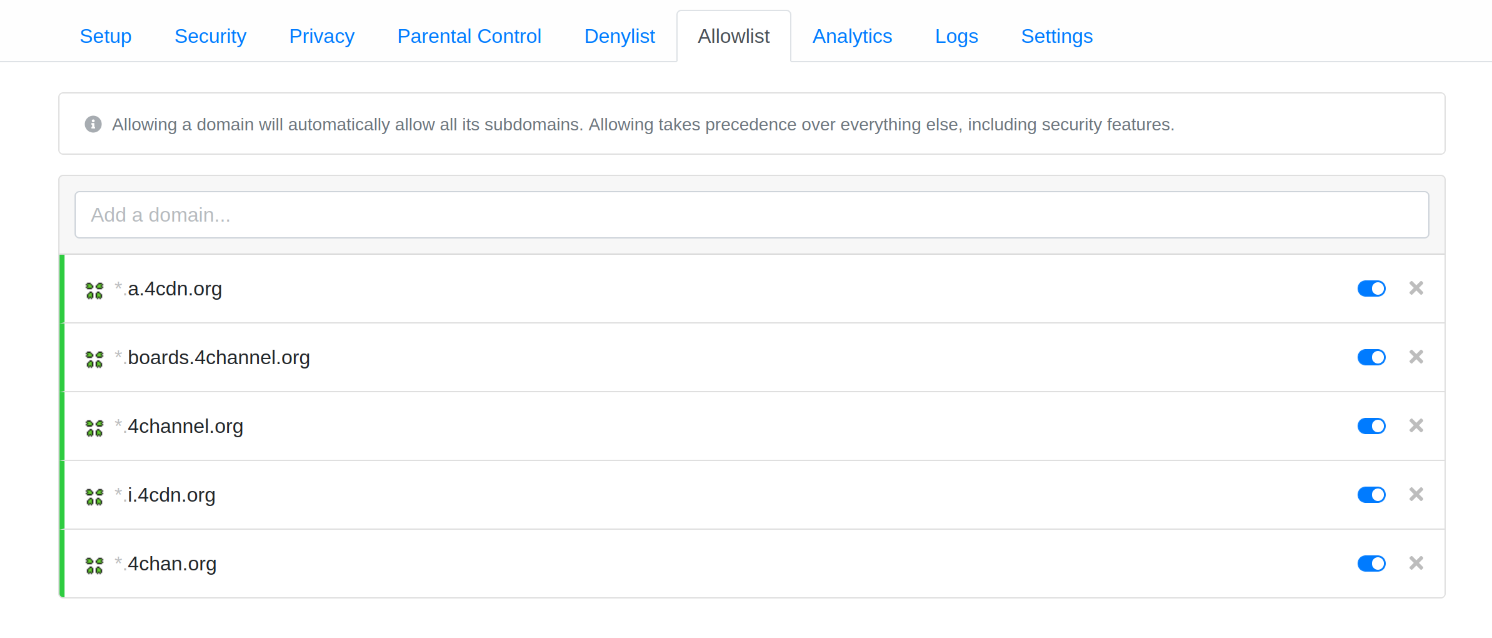Click the a.4cdn.org domain text

coord(175,289)
